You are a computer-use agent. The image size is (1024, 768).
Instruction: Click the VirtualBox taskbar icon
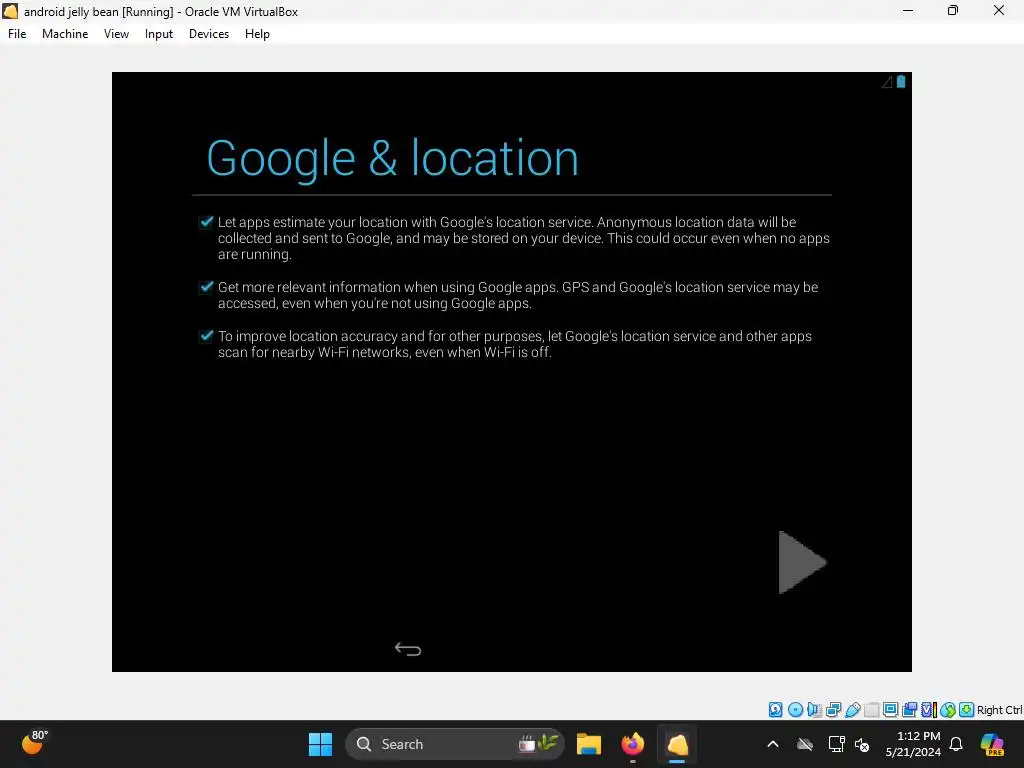pyautogui.click(x=677, y=744)
